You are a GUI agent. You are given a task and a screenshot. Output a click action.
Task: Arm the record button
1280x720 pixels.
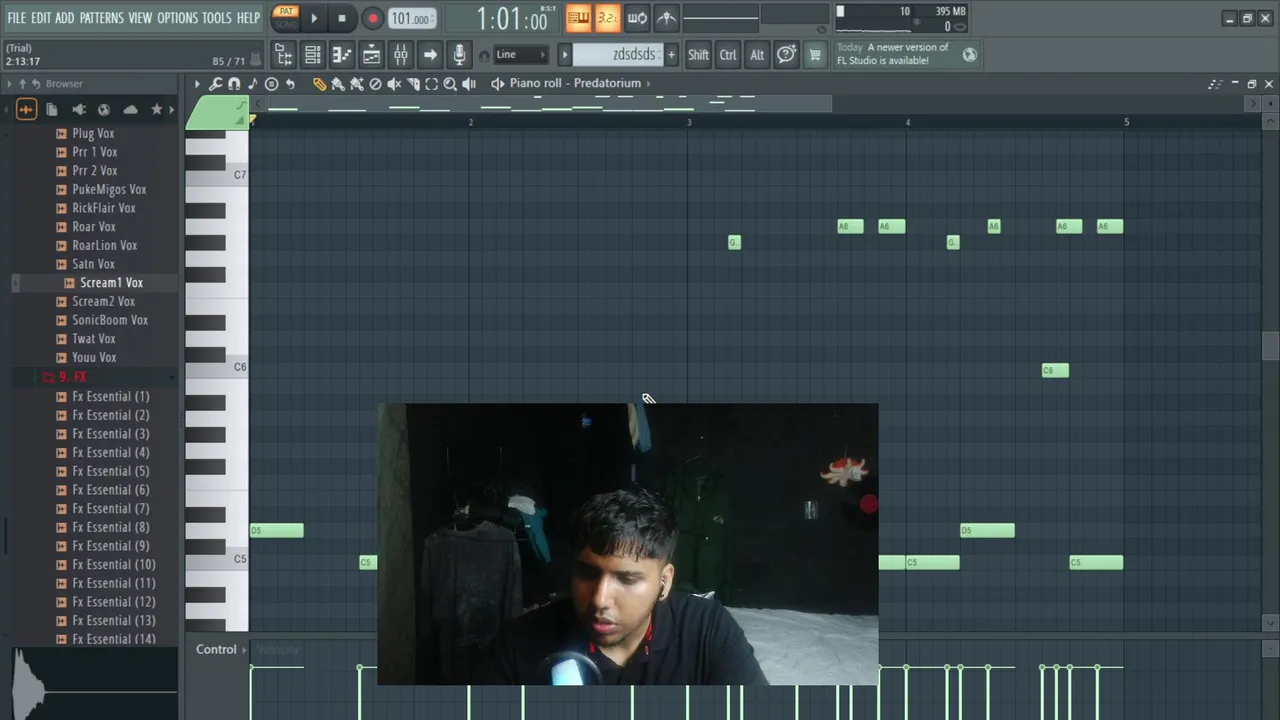coord(372,18)
